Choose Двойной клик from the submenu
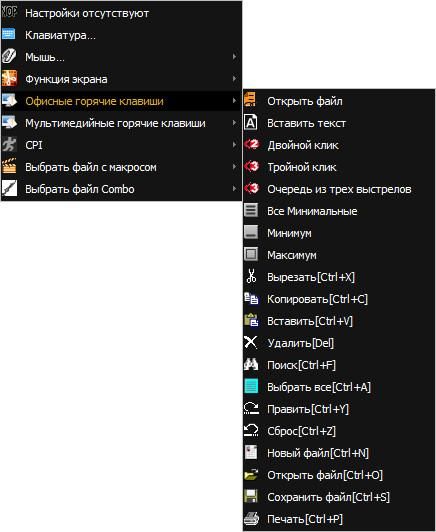Image resolution: width=436 pixels, height=532 pixels. [x=339, y=145]
